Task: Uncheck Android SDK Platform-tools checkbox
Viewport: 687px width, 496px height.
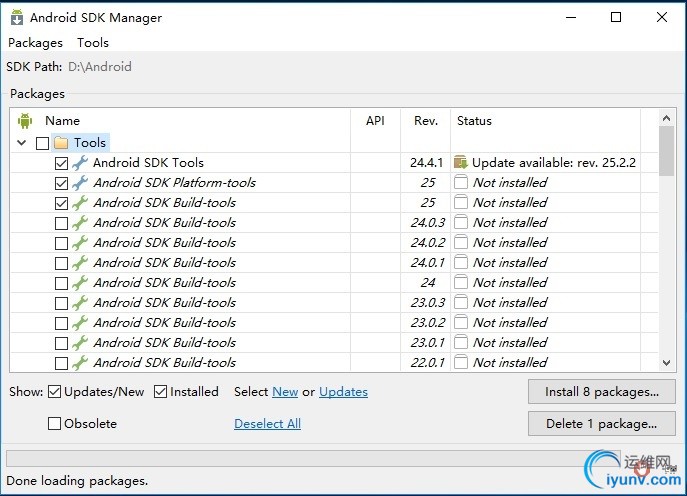Action: 61,184
